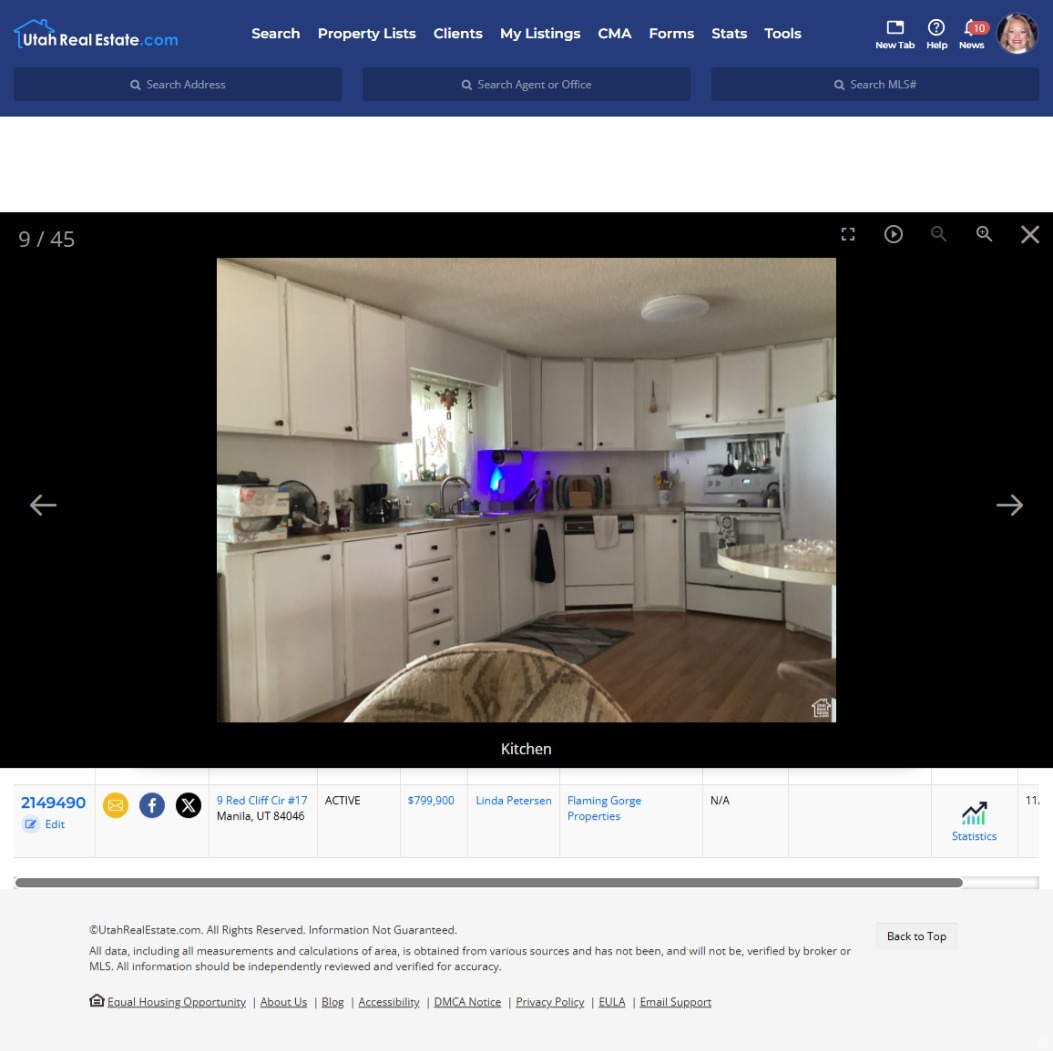Toggle fullscreen mode in photo viewer
1053x1051 pixels.
click(x=848, y=234)
